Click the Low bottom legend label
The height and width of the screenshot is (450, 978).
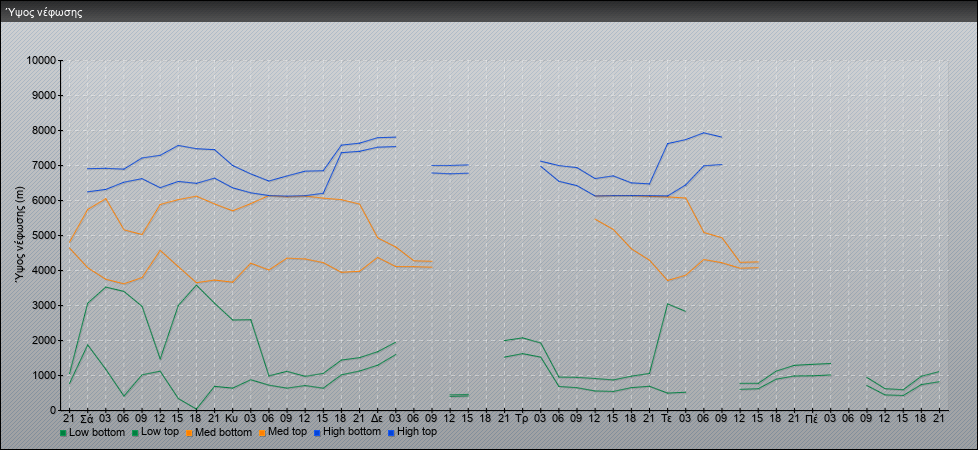[x=97, y=432]
